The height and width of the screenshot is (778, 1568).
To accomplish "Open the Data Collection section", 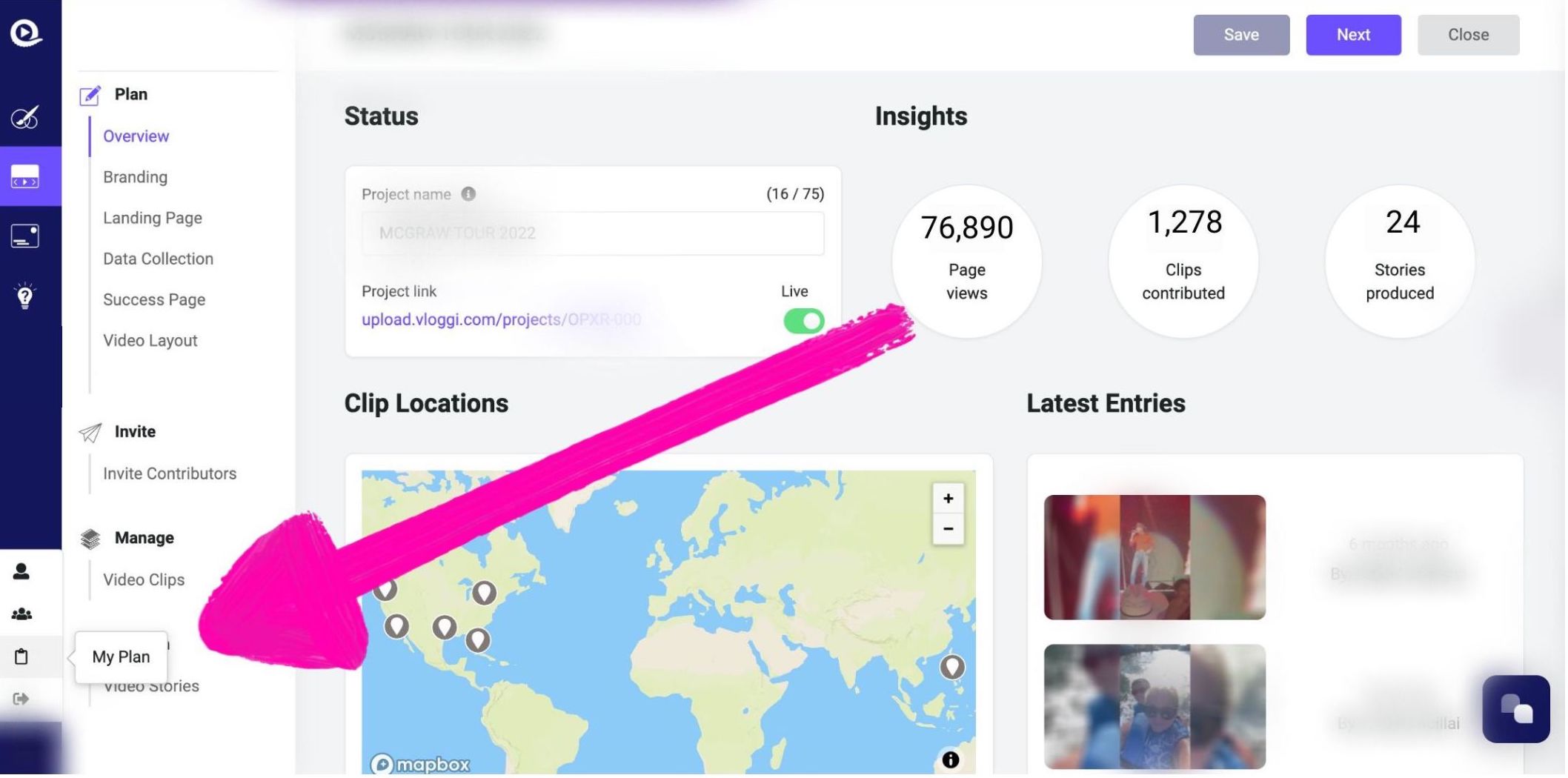I will click(159, 259).
